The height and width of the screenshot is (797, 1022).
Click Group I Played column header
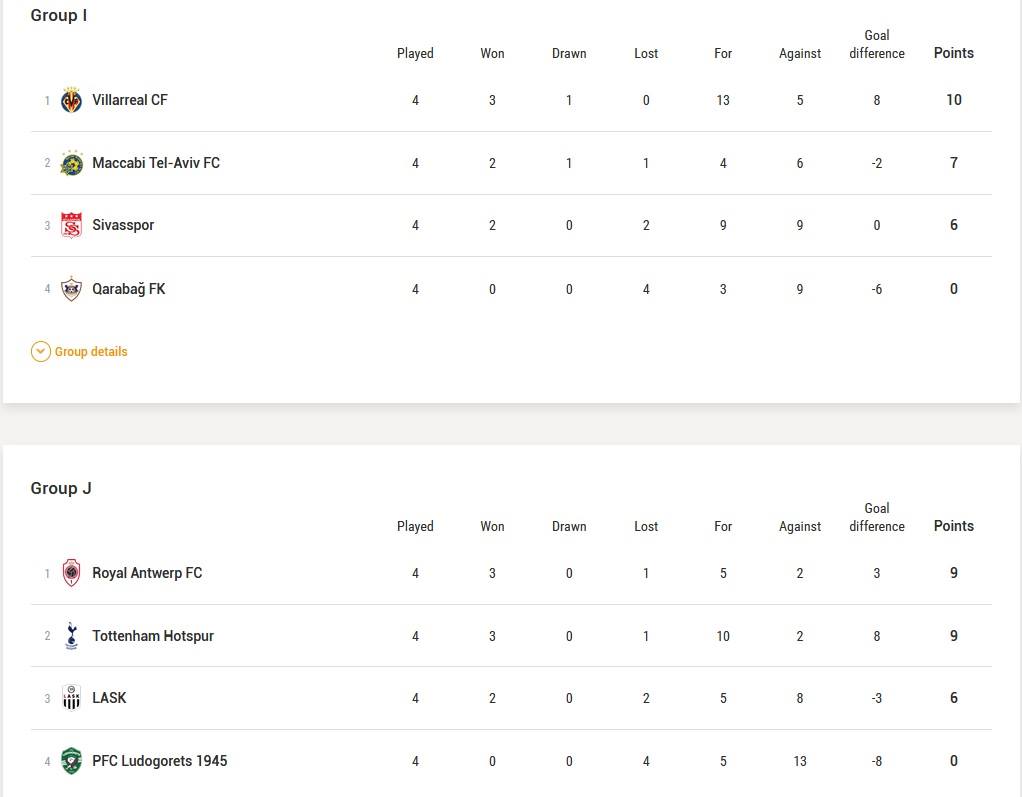(415, 53)
